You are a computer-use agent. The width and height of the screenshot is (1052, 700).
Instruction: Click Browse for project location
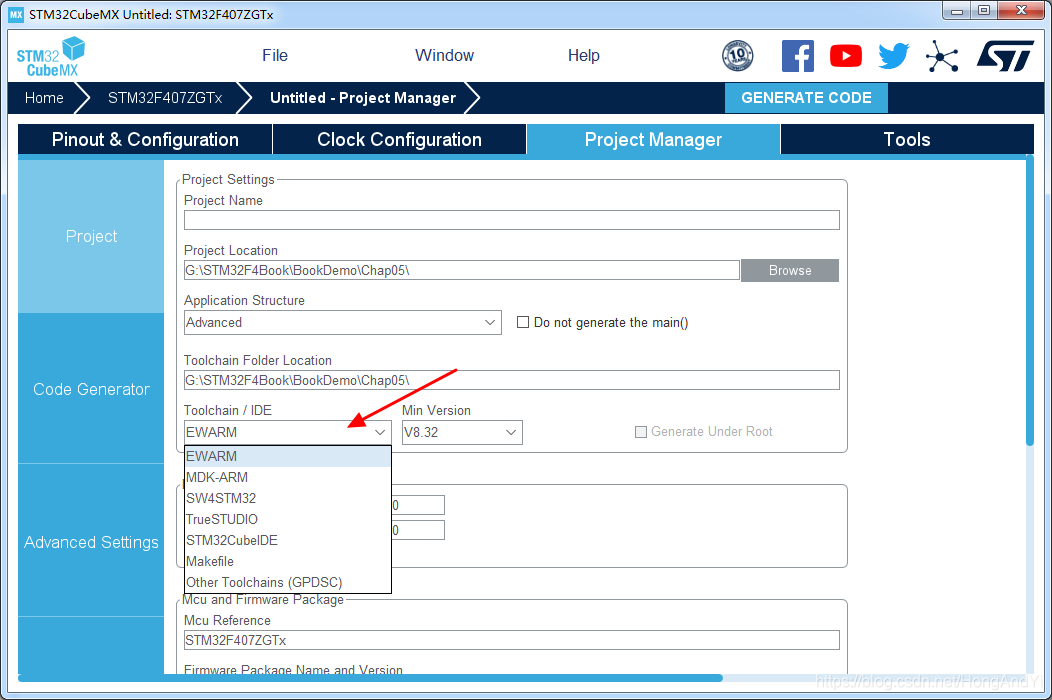click(790, 270)
